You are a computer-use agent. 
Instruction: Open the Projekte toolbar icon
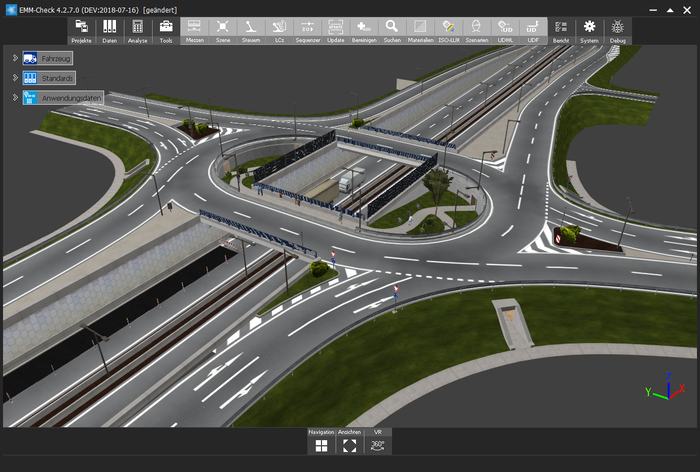[x=81, y=29]
